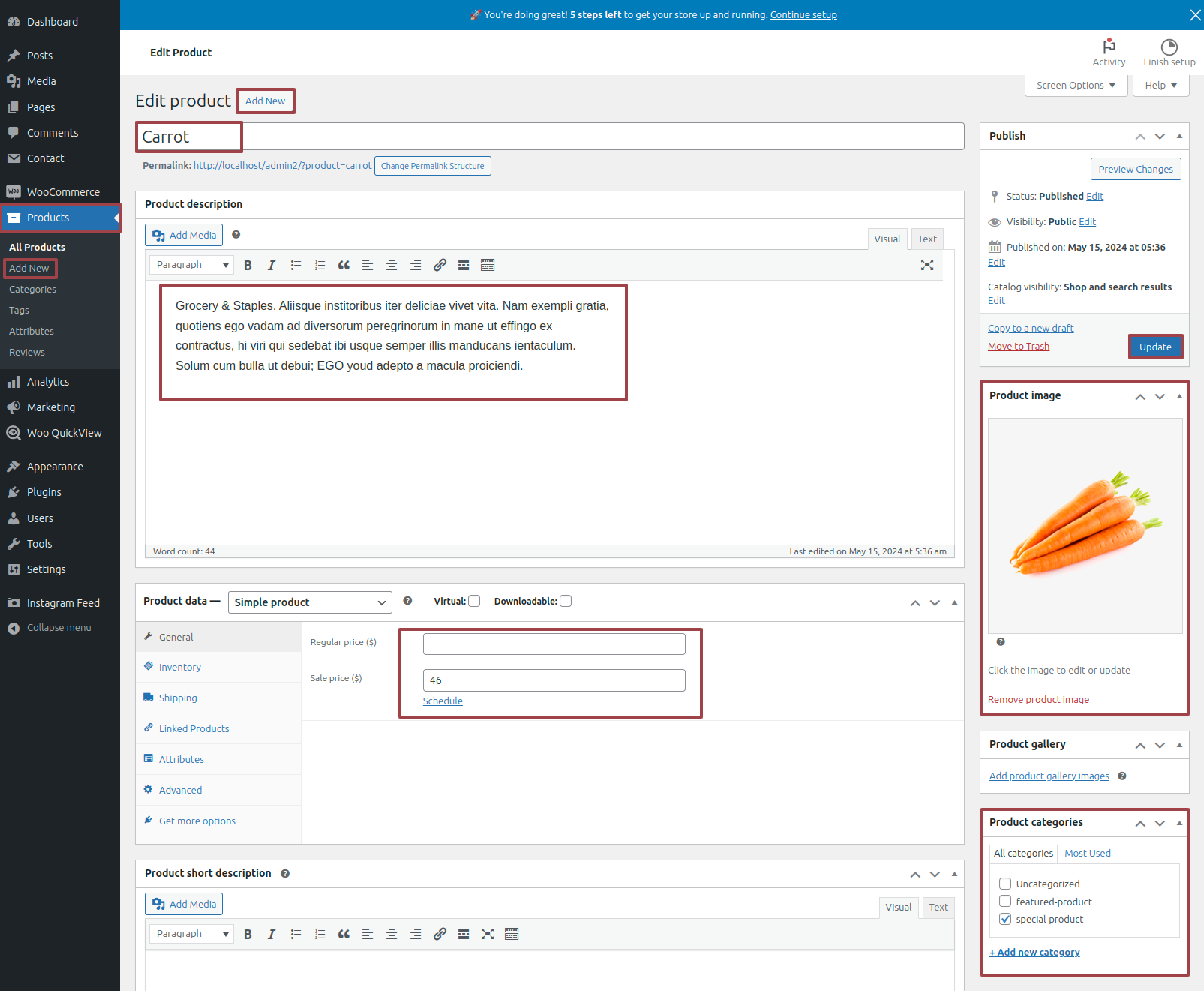The image size is (1204, 991).
Task: Enable the Virtual product checkbox
Action: pyautogui.click(x=474, y=601)
